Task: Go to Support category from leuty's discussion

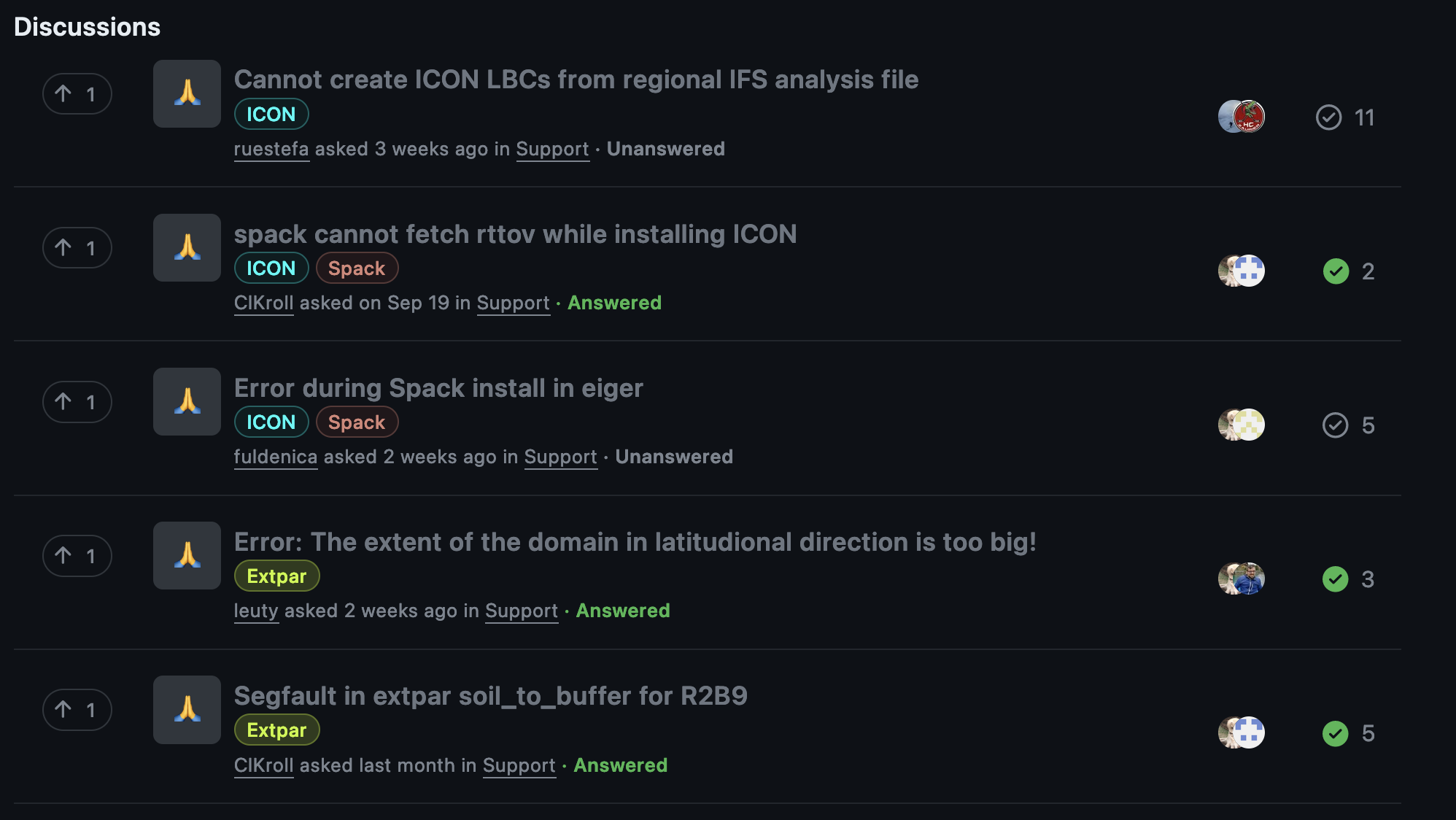Action: click(x=521, y=611)
